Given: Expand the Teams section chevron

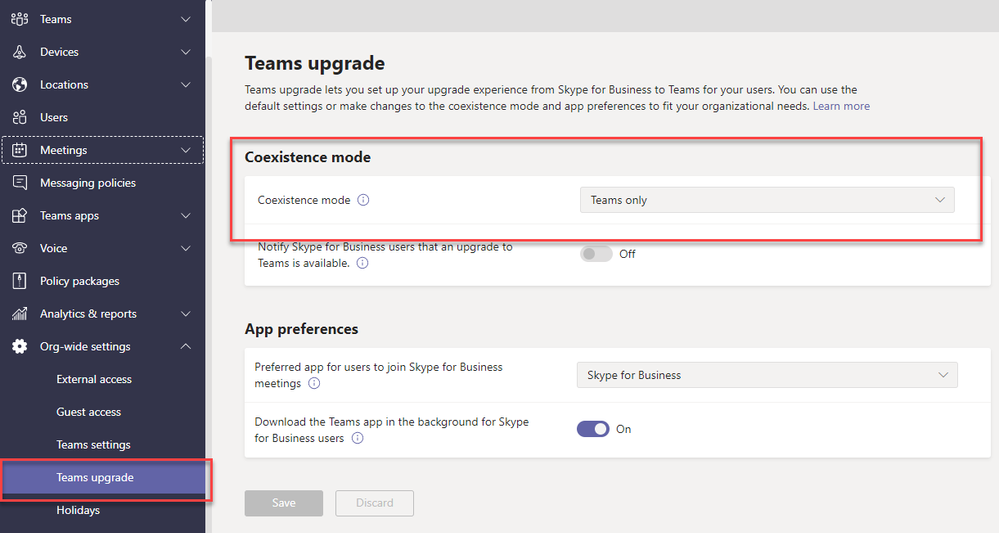Looking at the screenshot, I should pyautogui.click(x=185, y=19).
